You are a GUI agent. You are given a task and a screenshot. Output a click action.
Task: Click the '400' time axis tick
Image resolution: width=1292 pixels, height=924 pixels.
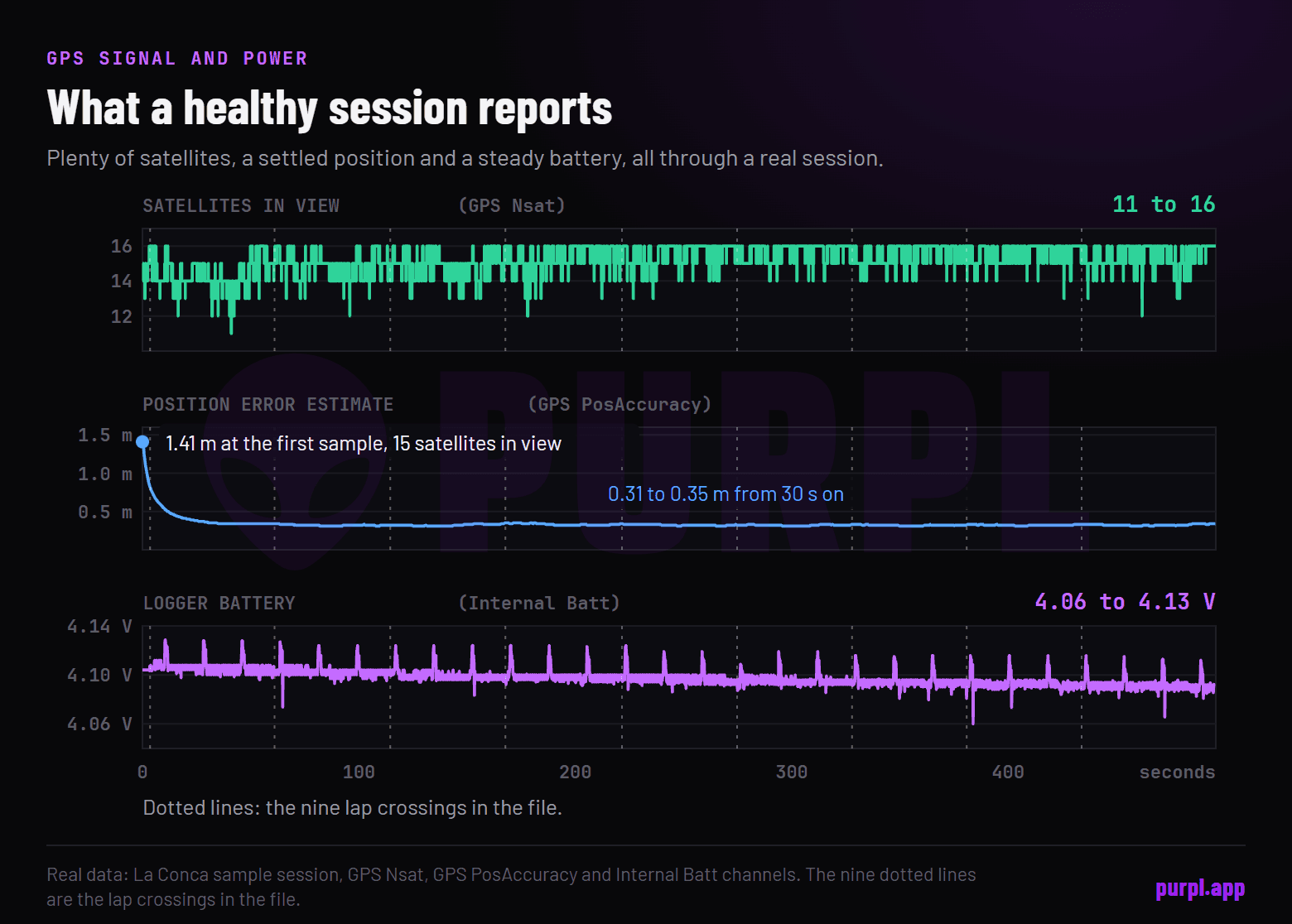[x=1008, y=772]
